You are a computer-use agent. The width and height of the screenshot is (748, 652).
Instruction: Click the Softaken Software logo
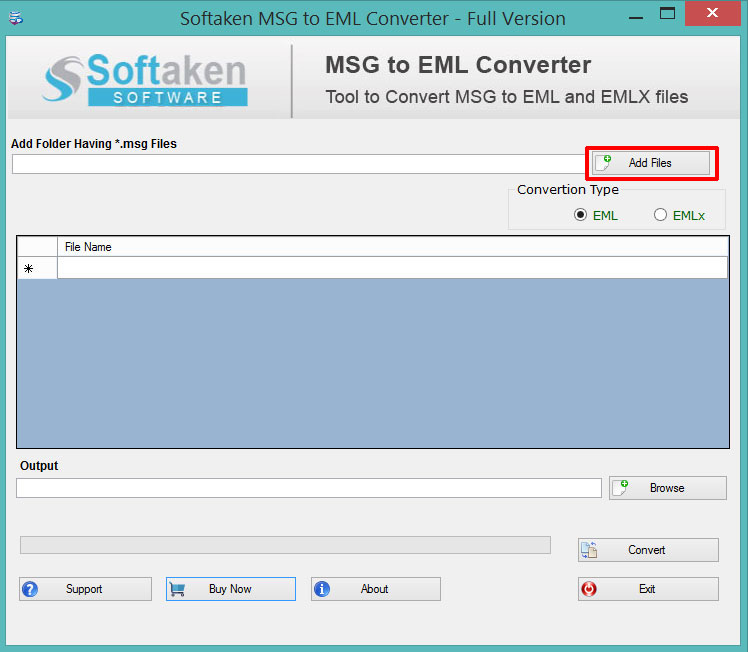pyautogui.click(x=145, y=79)
